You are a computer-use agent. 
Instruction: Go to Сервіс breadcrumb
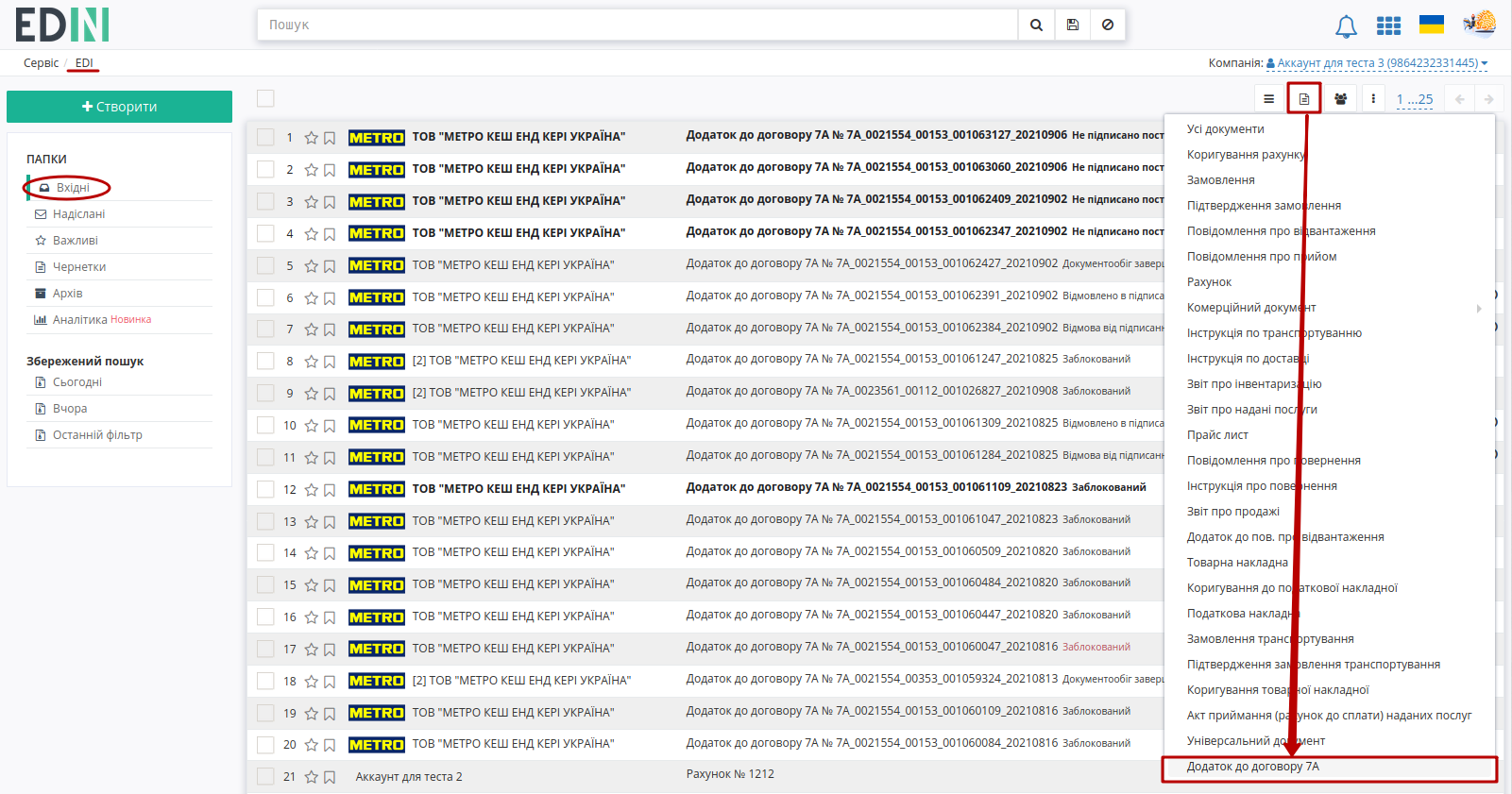tap(41, 63)
